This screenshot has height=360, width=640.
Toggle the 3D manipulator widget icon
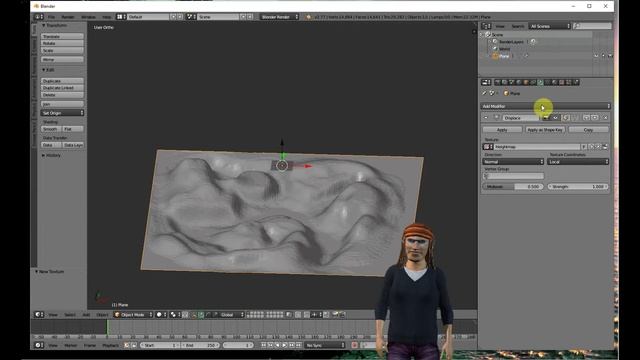point(194,315)
